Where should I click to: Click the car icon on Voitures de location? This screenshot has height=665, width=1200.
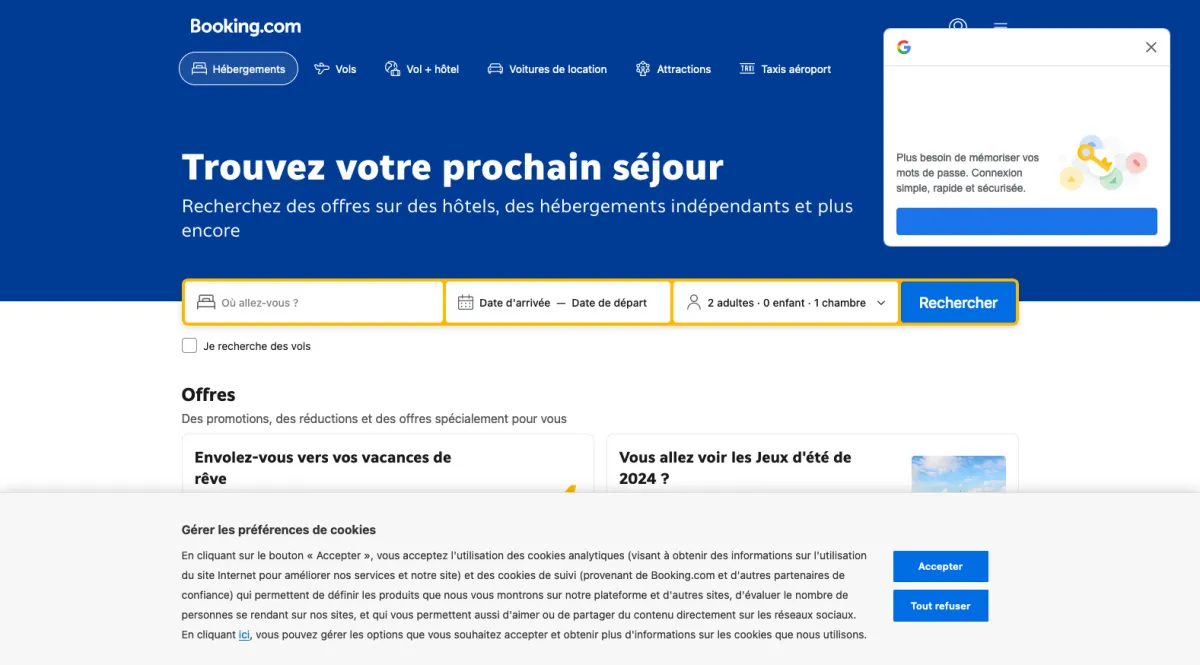click(x=494, y=69)
